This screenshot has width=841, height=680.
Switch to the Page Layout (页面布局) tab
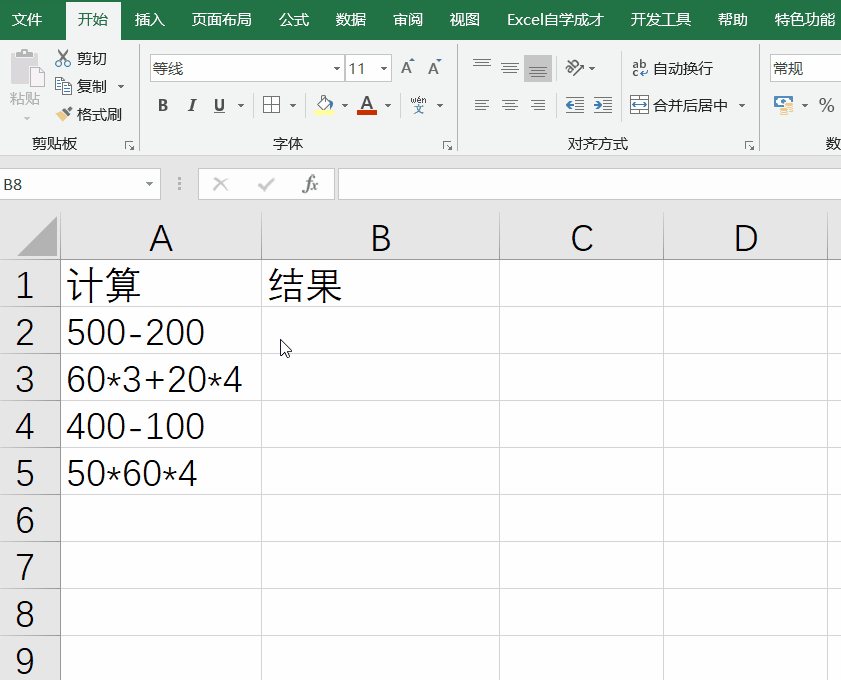point(222,20)
